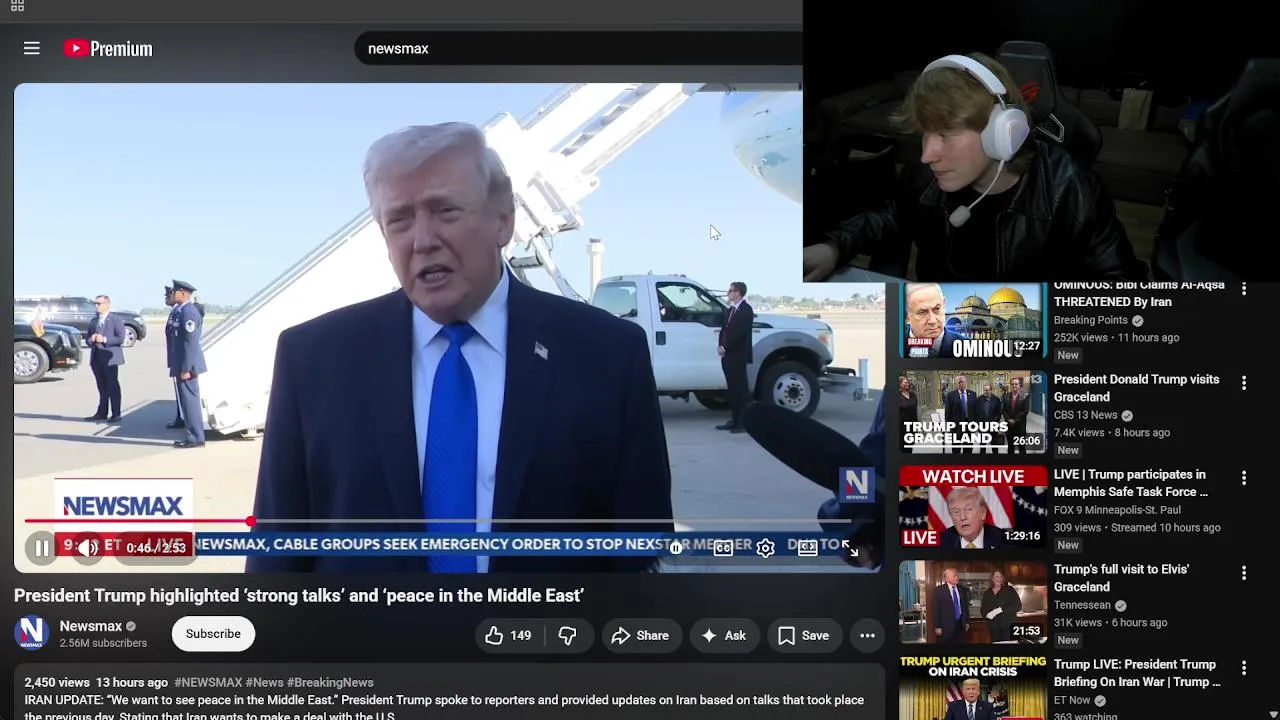Screen dimensions: 1280x720
Task: Click 31K views 6 hours ago text
Action: 1110,623
